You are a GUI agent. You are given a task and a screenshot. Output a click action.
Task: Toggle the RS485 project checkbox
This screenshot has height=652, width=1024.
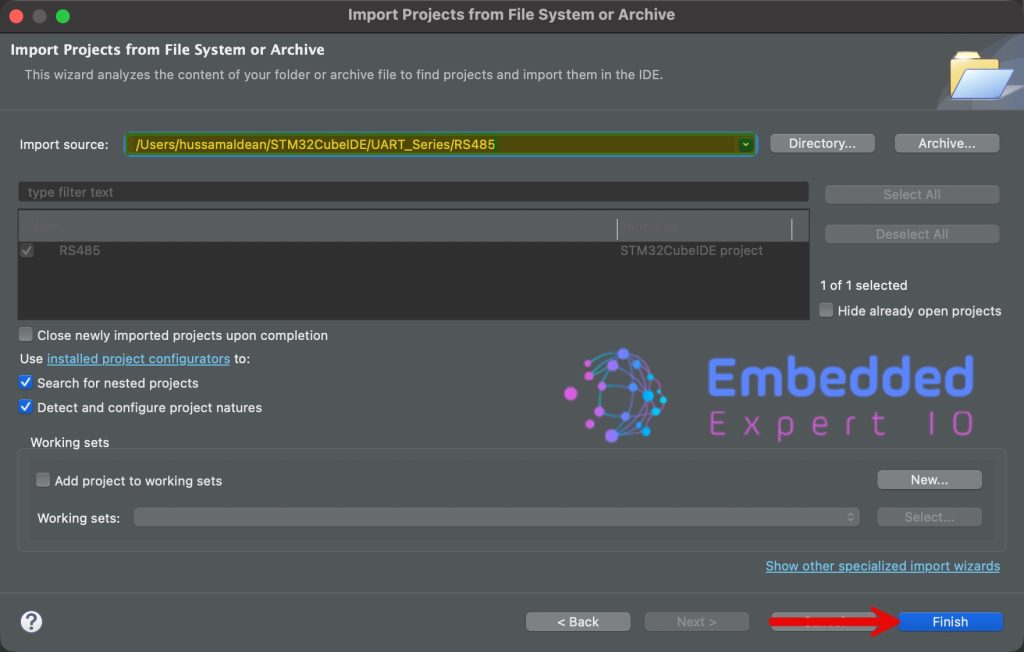coord(27,251)
